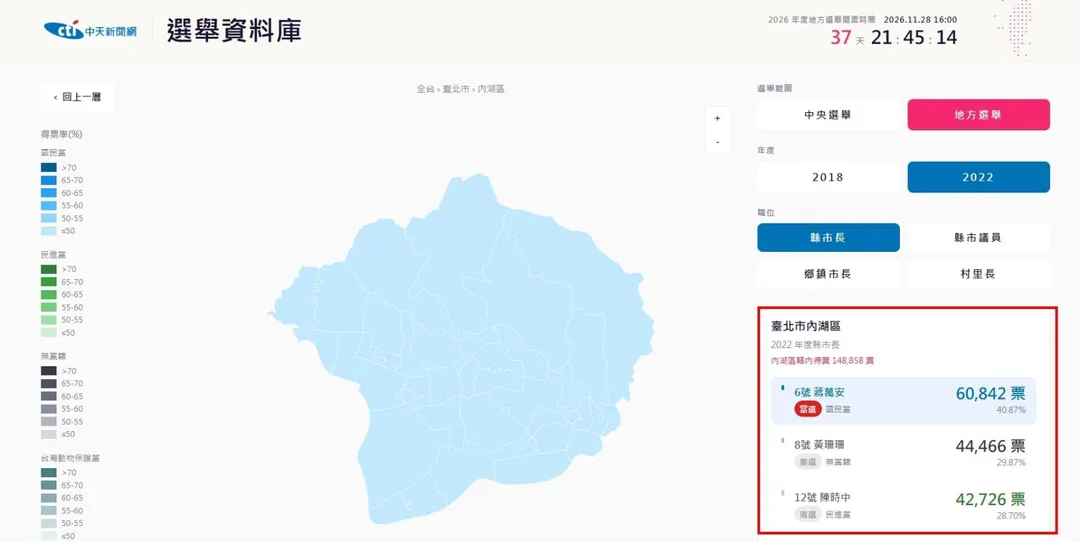This screenshot has height=542, width=1080.
Task: Choose year 2022
Action: tap(979, 177)
